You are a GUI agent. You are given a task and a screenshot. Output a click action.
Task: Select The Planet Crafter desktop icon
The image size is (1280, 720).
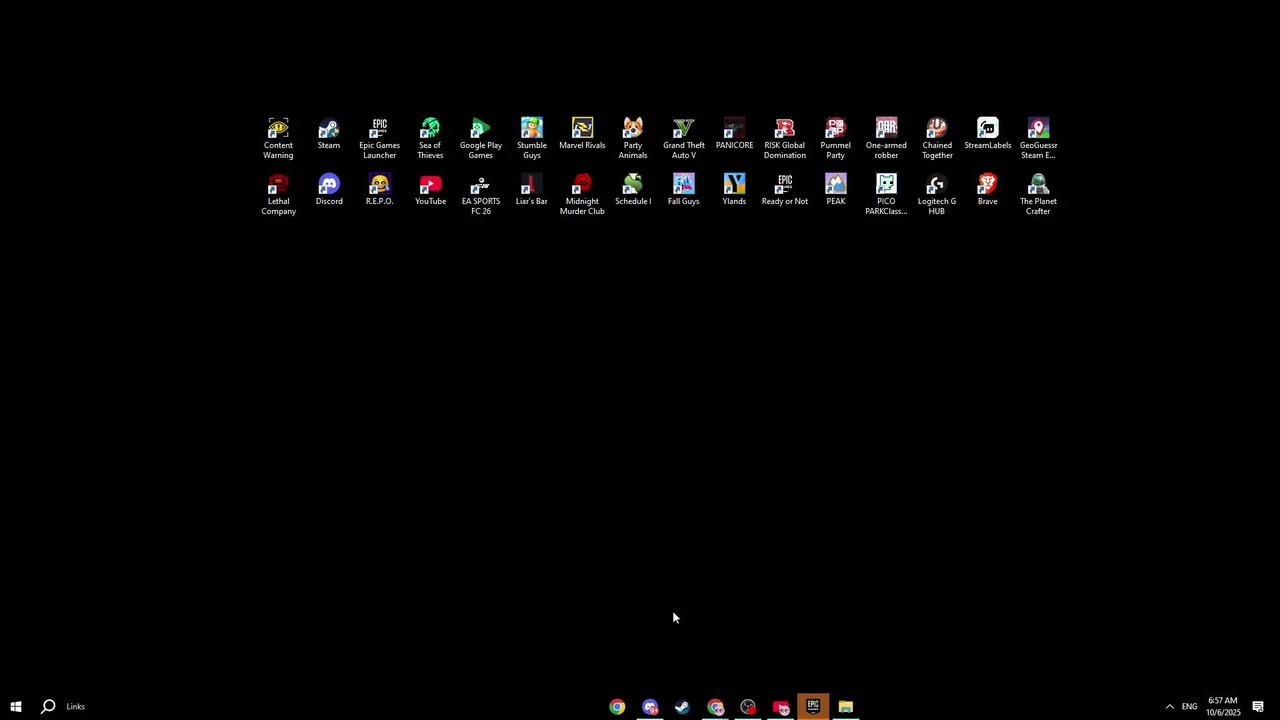pyautogui.click(x=1038, y=194)
